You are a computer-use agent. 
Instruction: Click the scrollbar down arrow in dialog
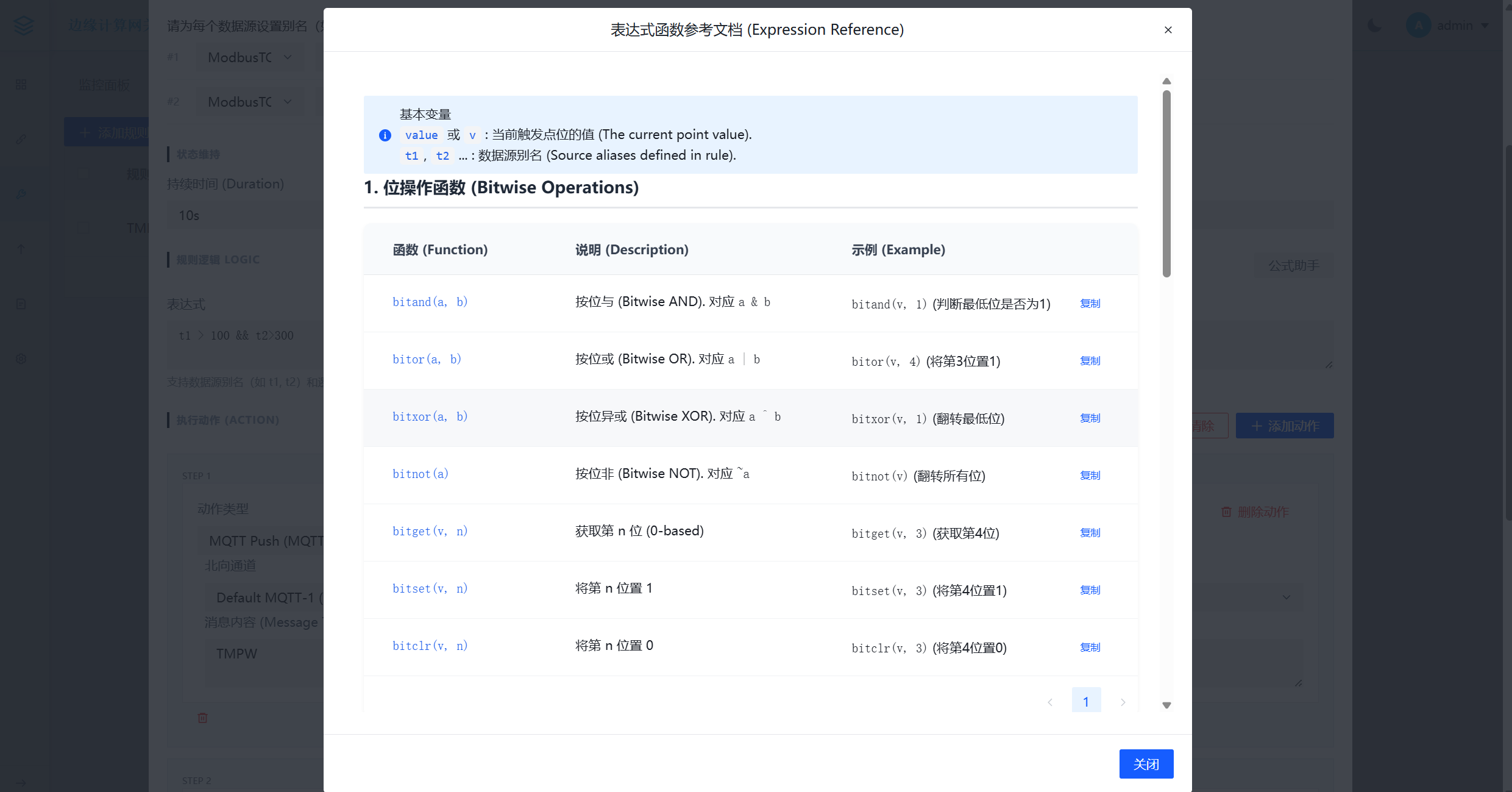click(x=1166, y=705)
